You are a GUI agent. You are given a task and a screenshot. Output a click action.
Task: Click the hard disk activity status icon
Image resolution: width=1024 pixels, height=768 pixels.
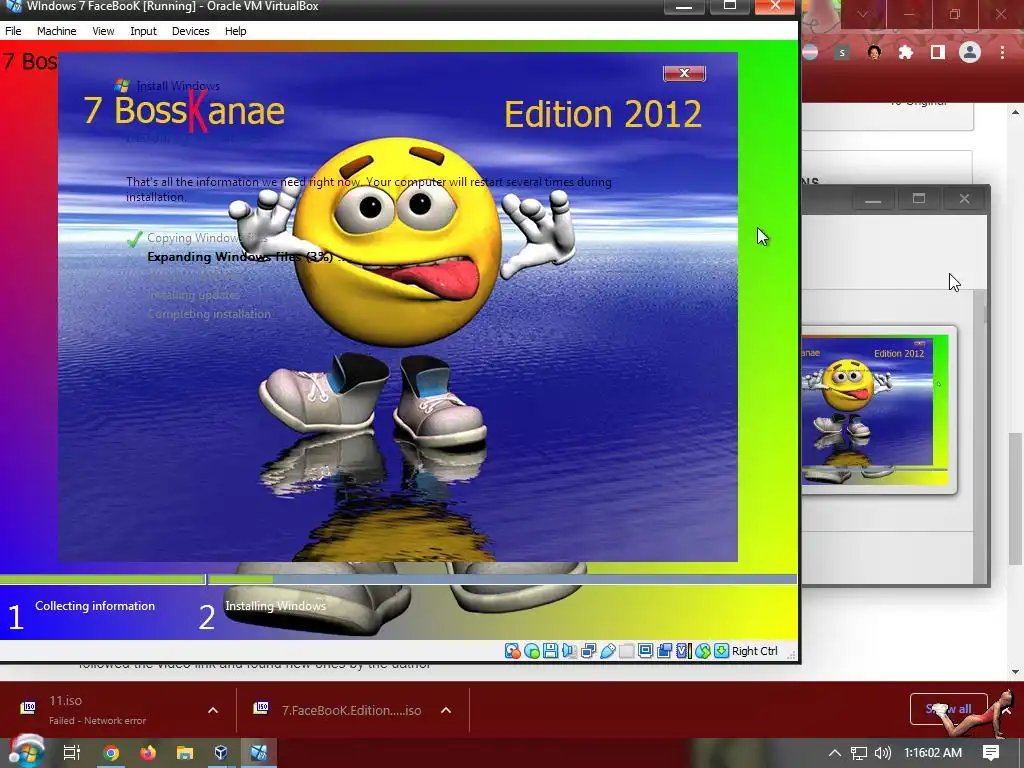513,651
